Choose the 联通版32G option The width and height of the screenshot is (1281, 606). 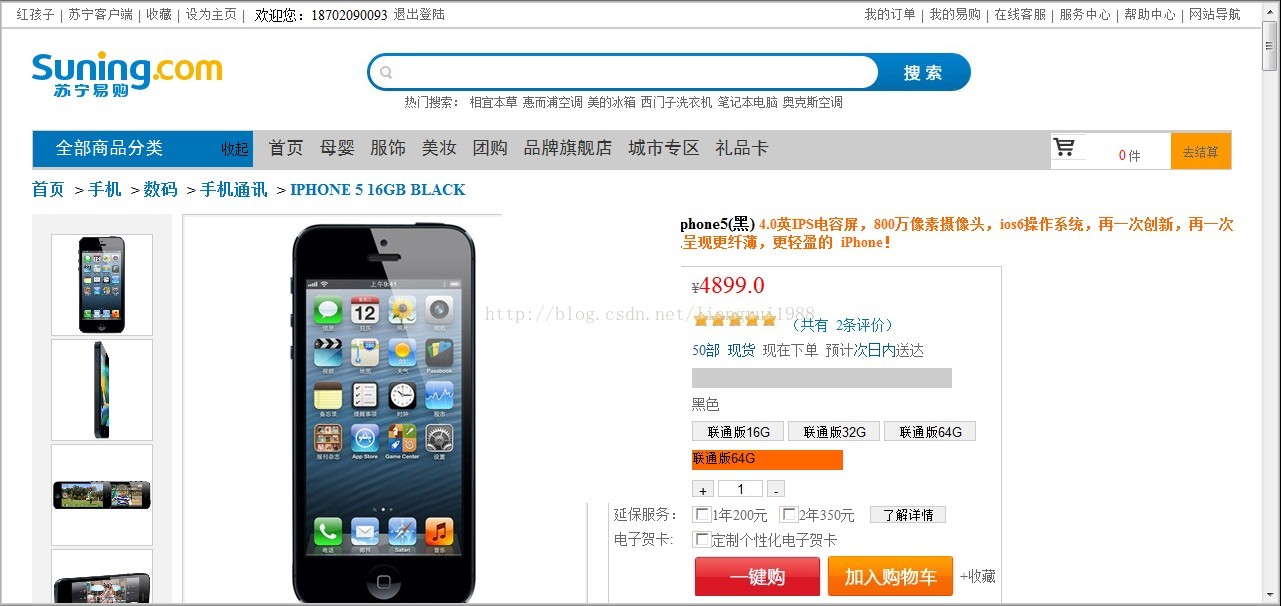[834, 432]
